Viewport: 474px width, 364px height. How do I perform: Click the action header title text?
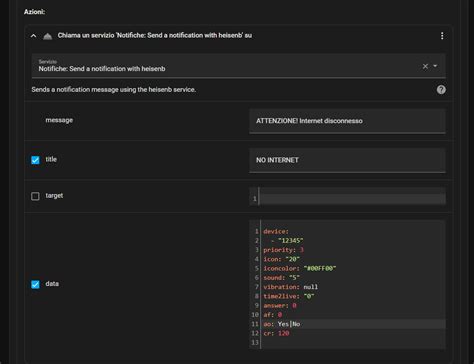(155, 35)
